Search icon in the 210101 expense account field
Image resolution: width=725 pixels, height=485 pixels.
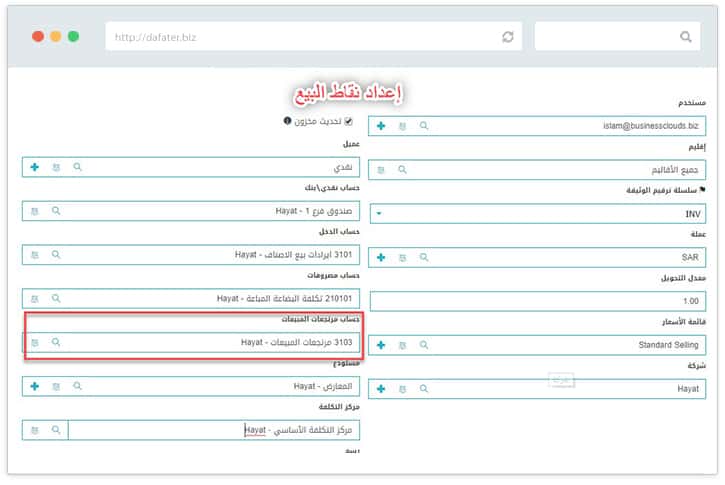[56, 299]
